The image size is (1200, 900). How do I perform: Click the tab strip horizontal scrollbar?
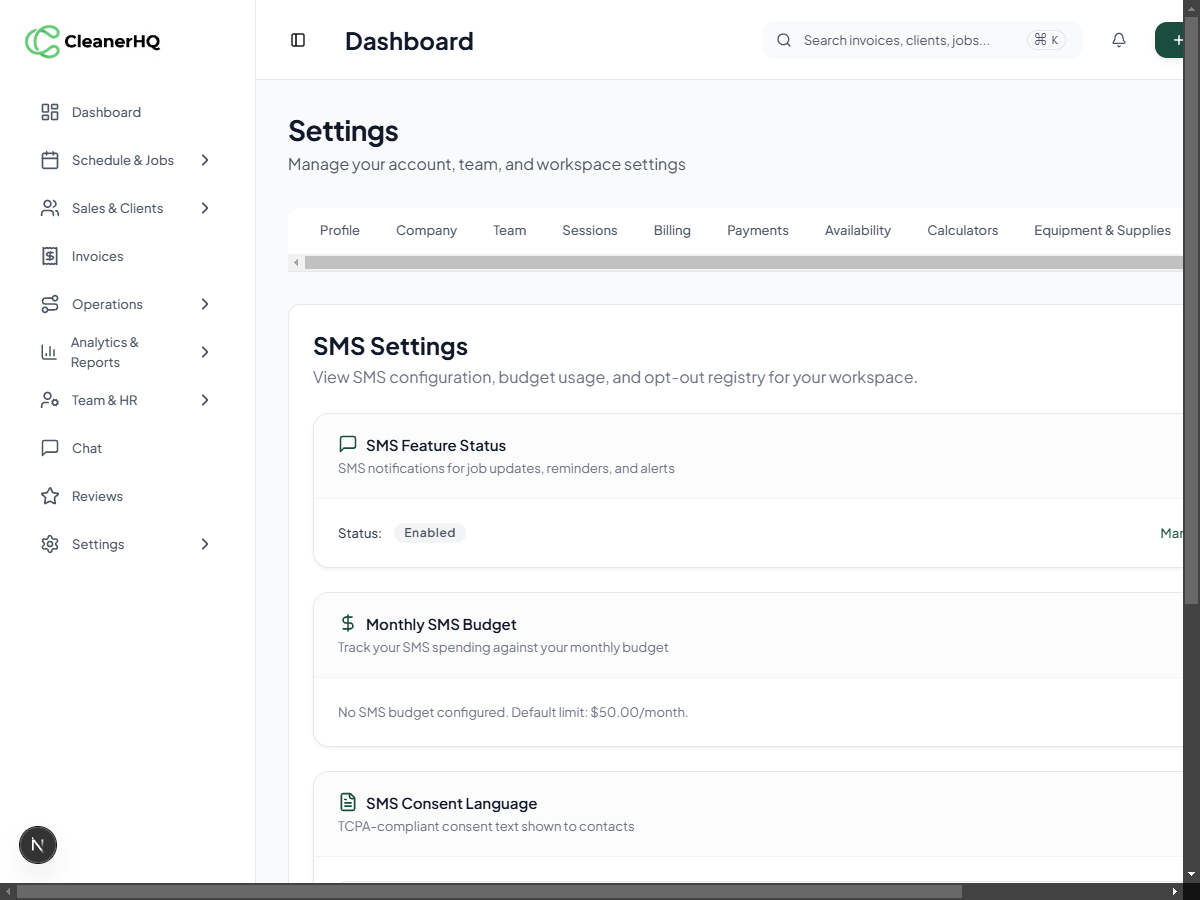click(740, 263)
